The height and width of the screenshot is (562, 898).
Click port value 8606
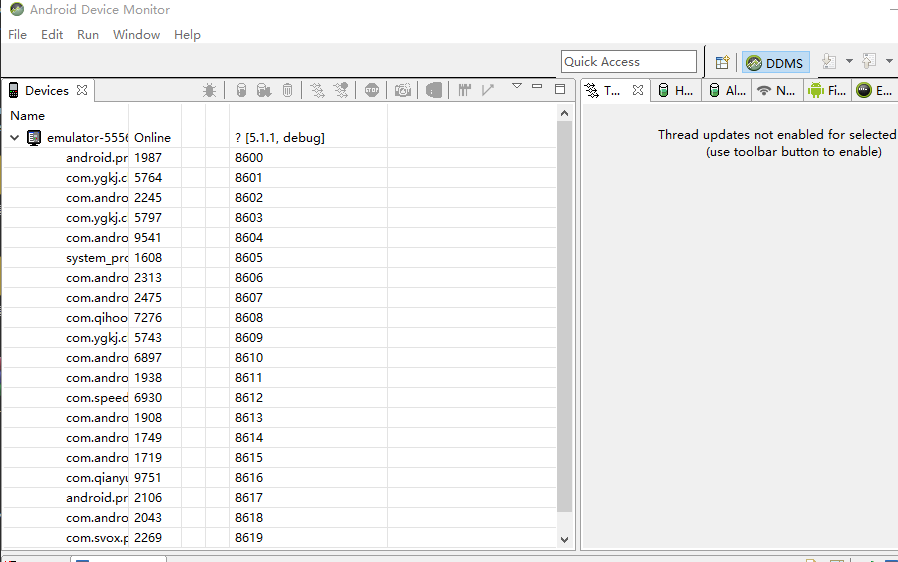pyautogui.click(x=249, y=278)
